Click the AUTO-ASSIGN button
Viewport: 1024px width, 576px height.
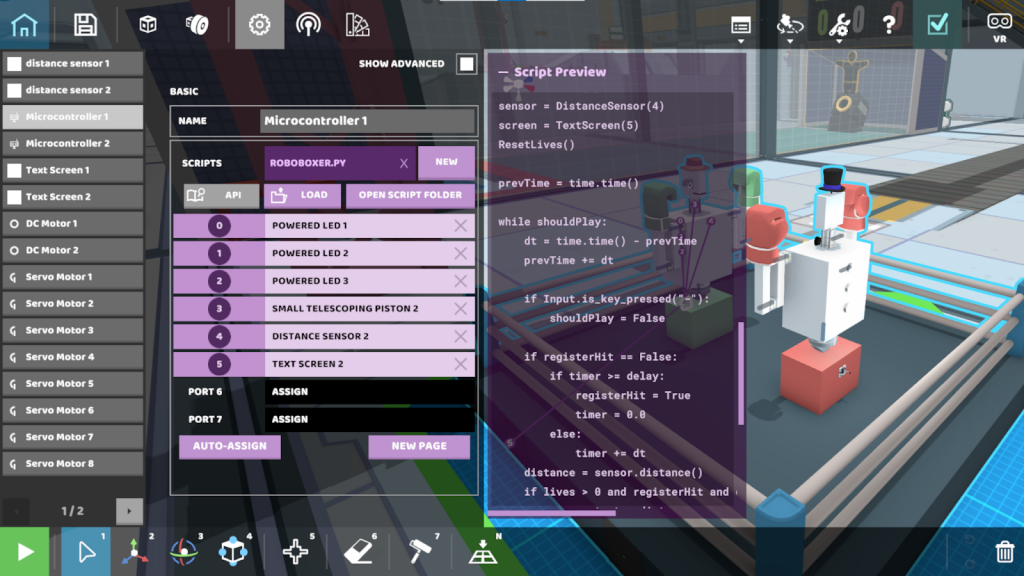229,446
